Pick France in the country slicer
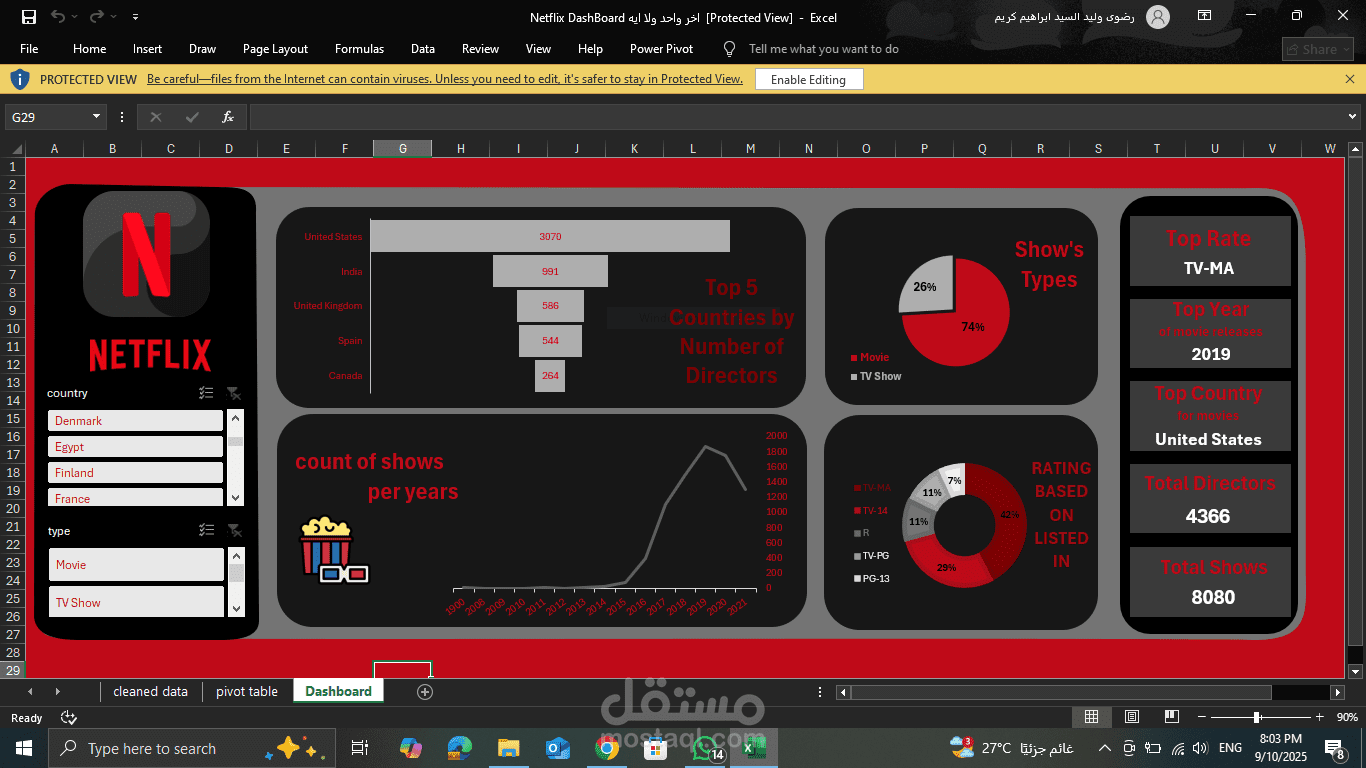Viewport: 1366px width, 768px height. [x=135, y=497]
